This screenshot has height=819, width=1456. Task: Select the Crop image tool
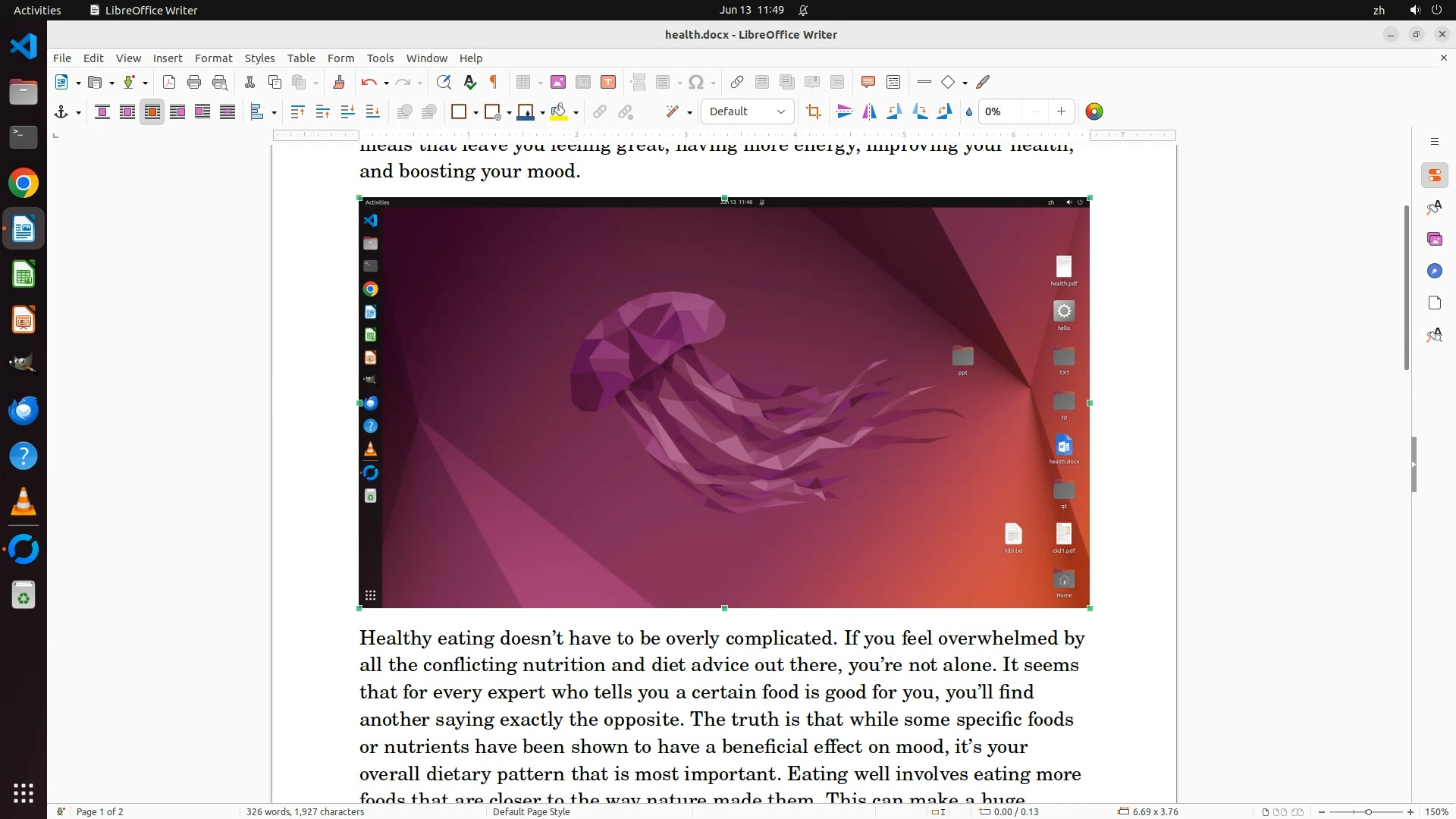tap(814, 112)
